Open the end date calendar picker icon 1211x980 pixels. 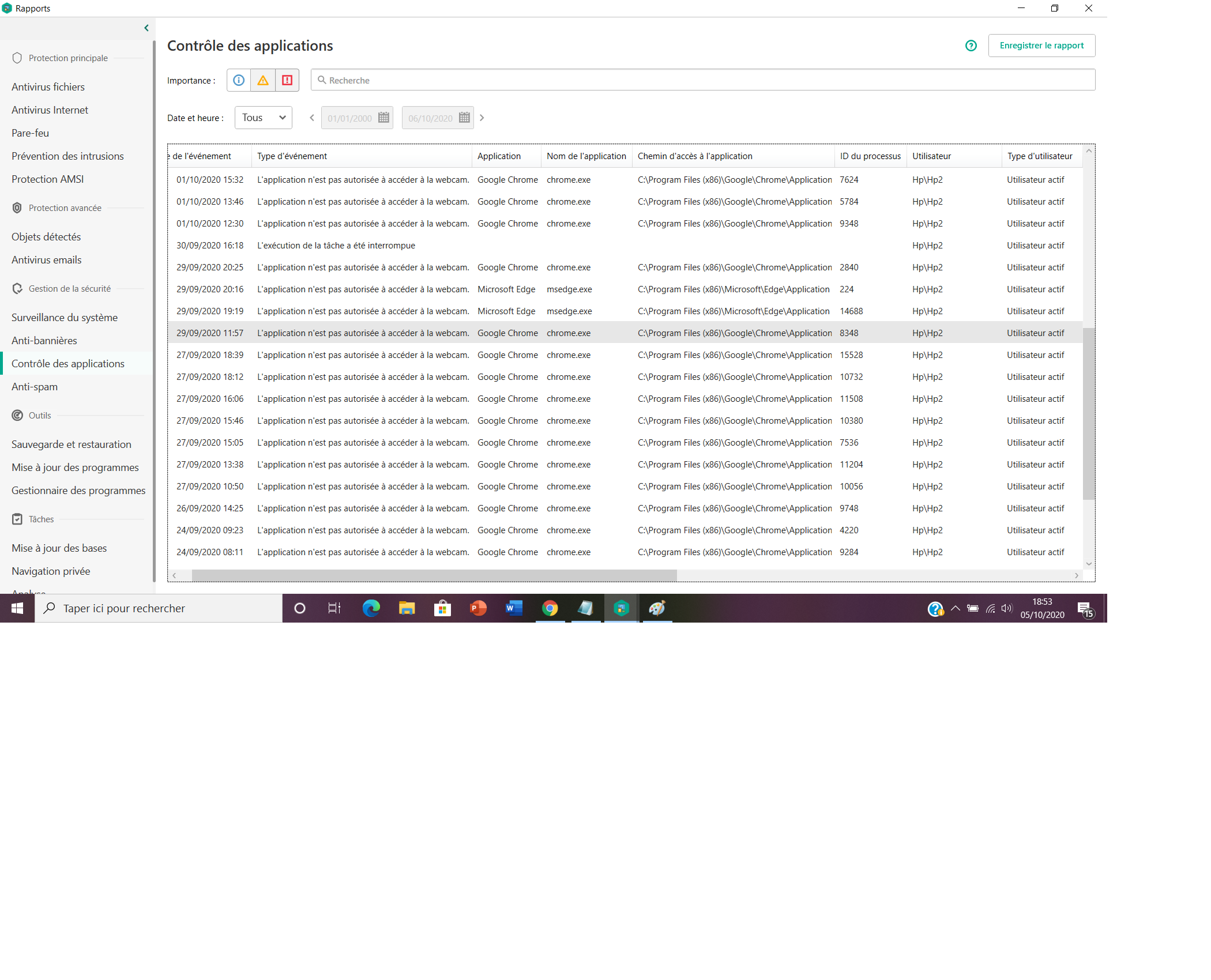point(464,118)
